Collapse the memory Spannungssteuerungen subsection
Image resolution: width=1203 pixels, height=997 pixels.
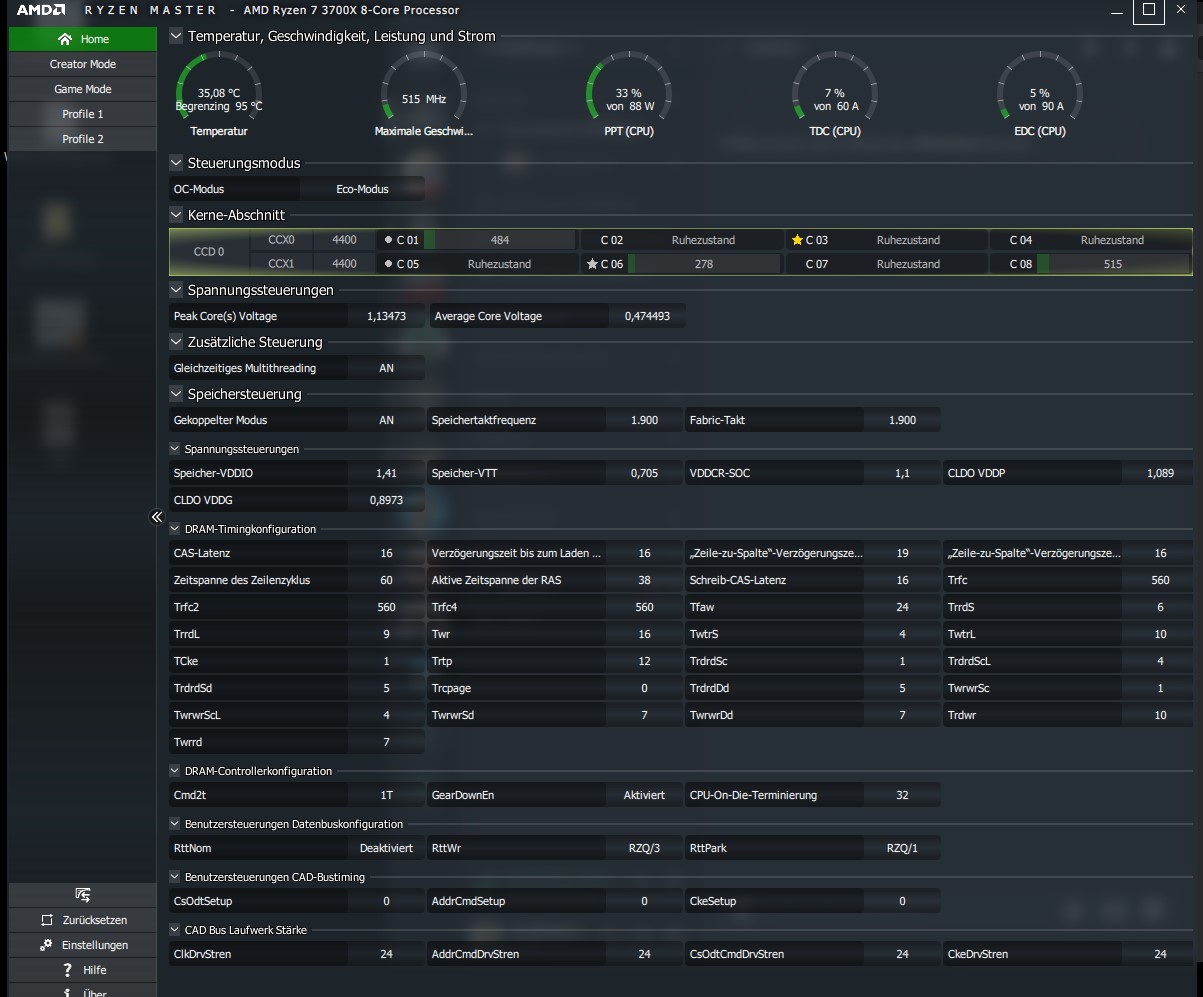click(x=175, y=449)
